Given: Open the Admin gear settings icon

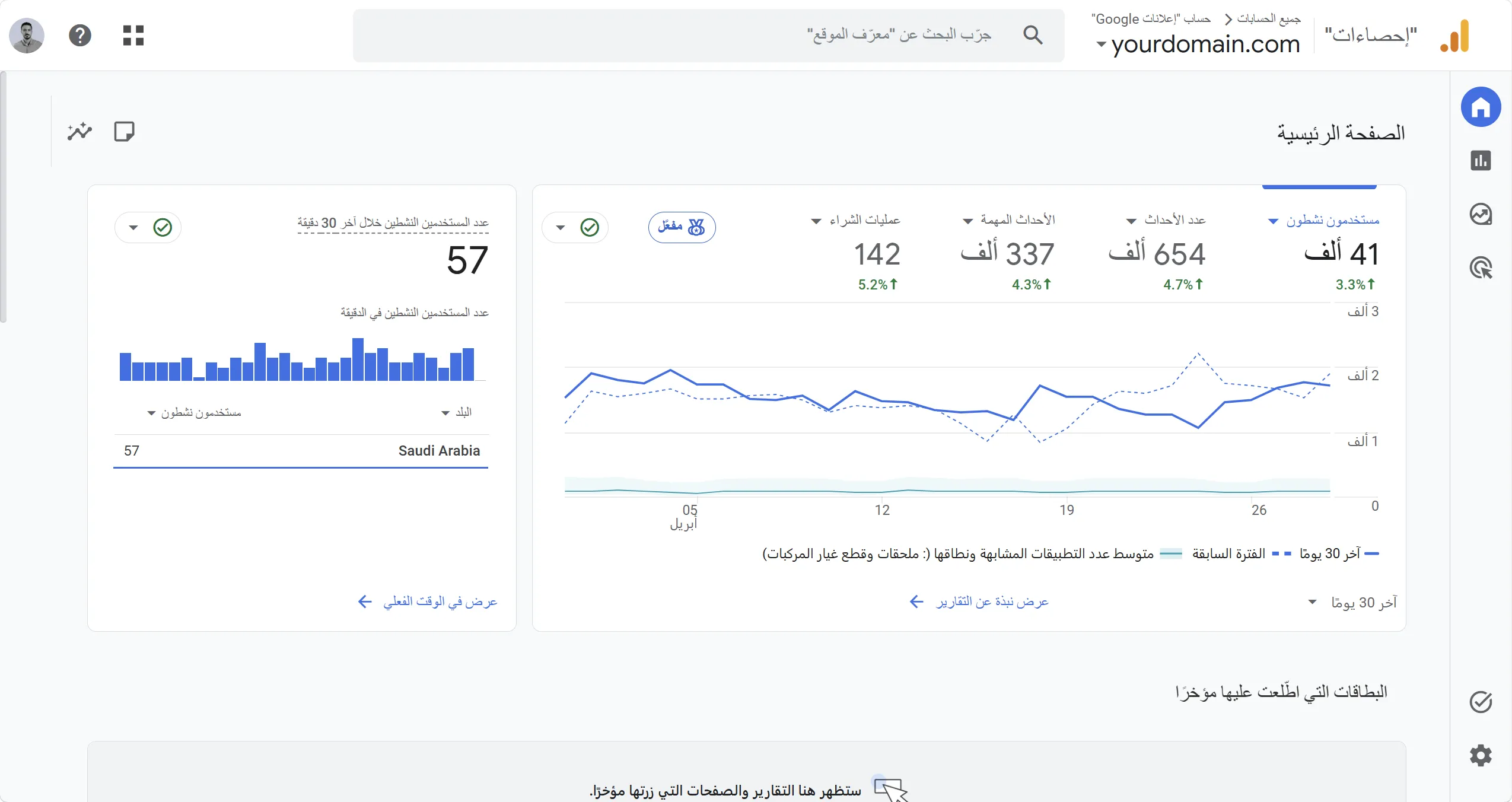Looking at the screenshot, I should [x=1481, y=755].
